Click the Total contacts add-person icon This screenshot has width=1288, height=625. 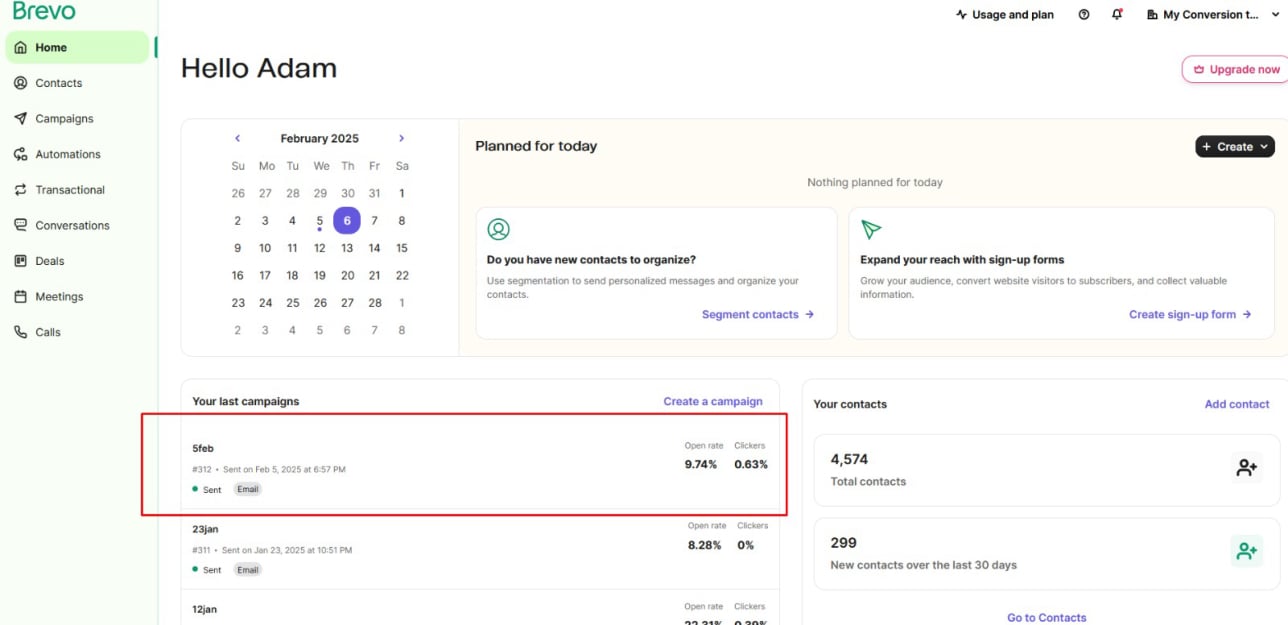pos(1246,467)
